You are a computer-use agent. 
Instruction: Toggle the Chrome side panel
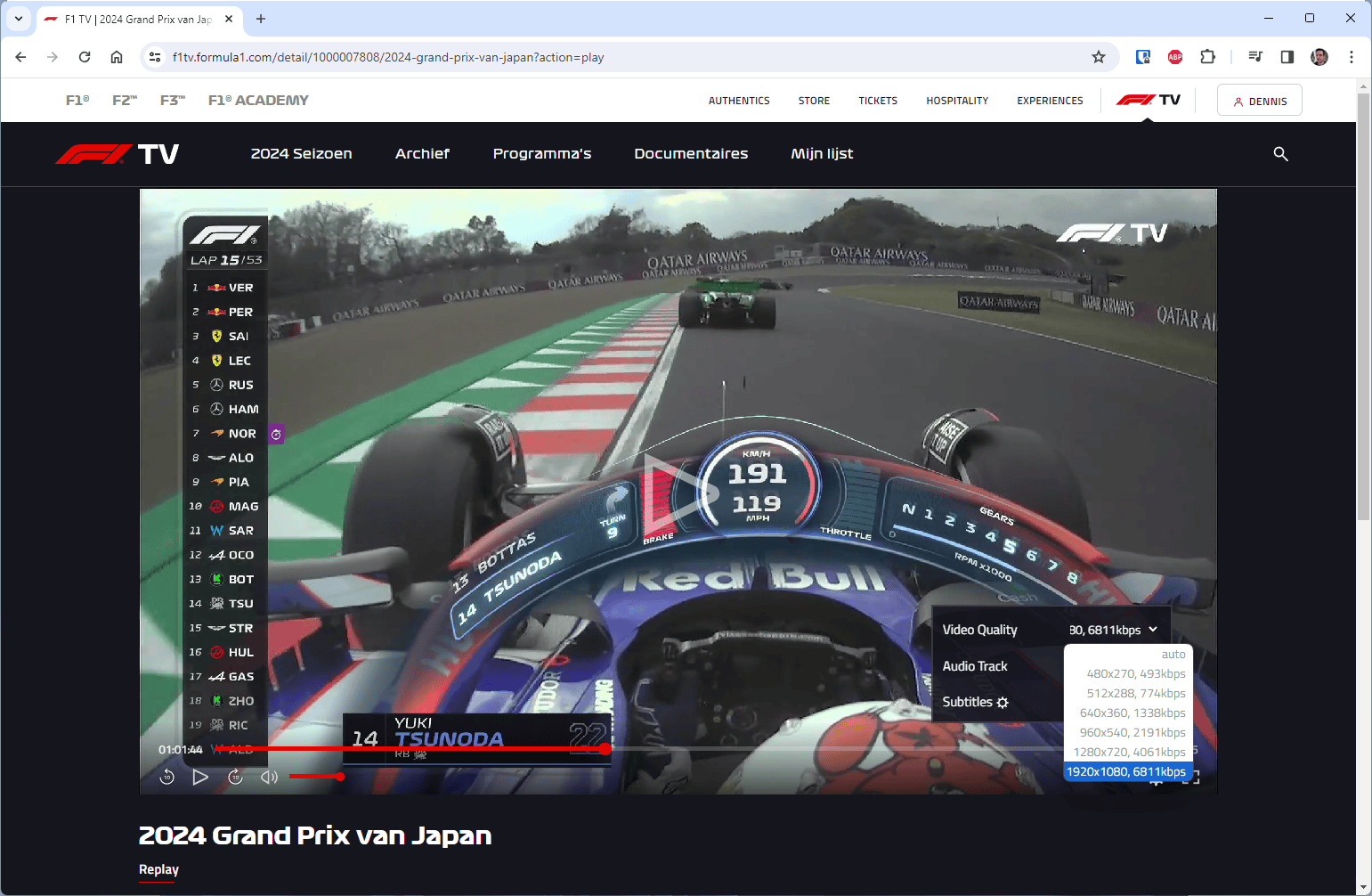[x=1287, y=57]
